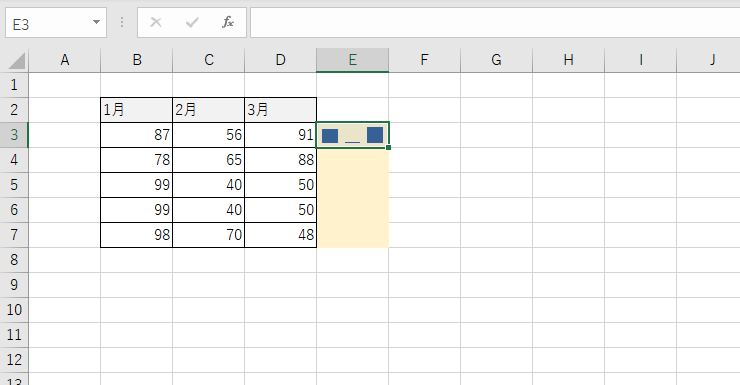The width and height of the screenshot is (740, 385).
Task: Select column E header
Action: click(x=353, y=60)
